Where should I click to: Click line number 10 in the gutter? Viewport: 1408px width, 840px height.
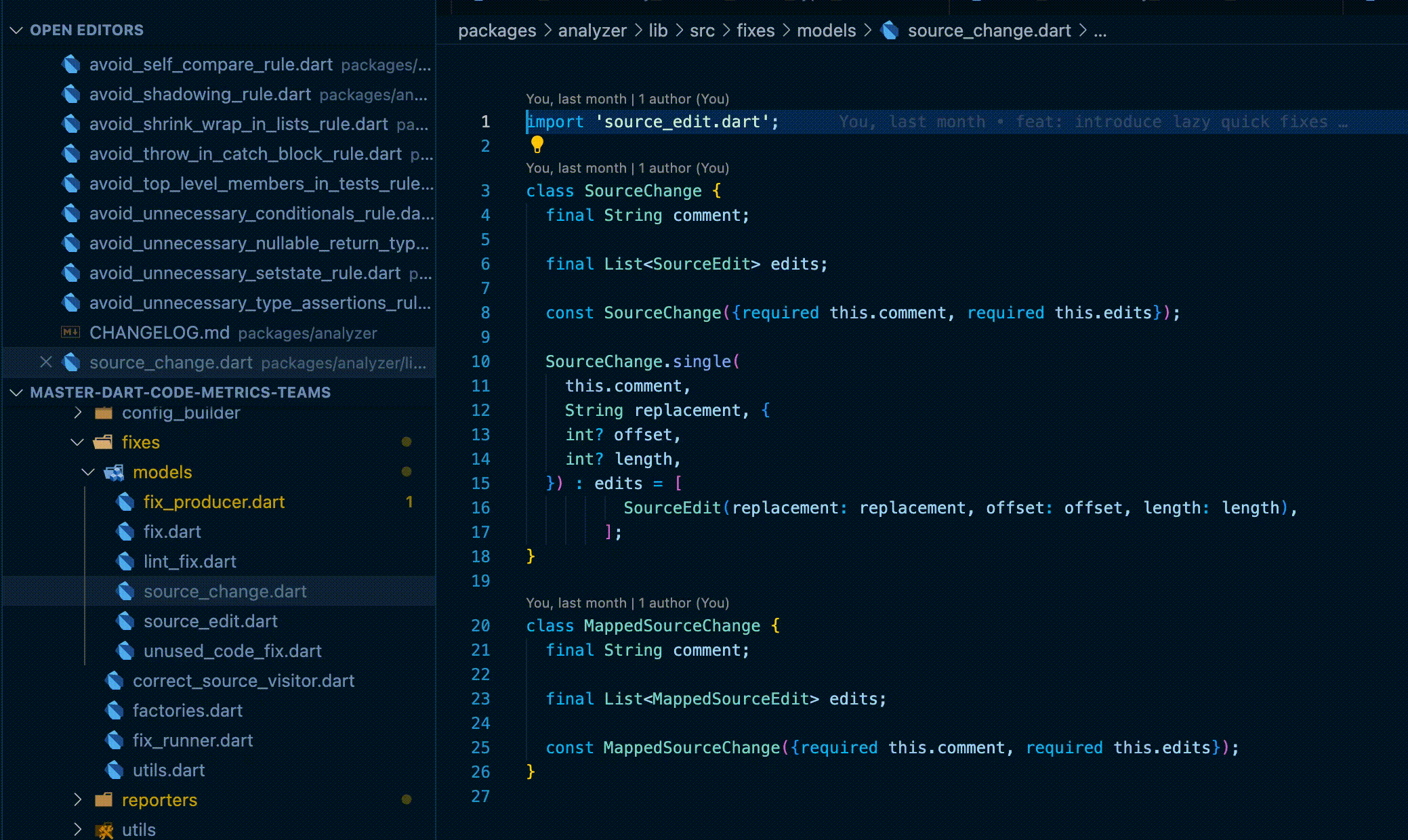pyautogui.click(x=480, y=362)
